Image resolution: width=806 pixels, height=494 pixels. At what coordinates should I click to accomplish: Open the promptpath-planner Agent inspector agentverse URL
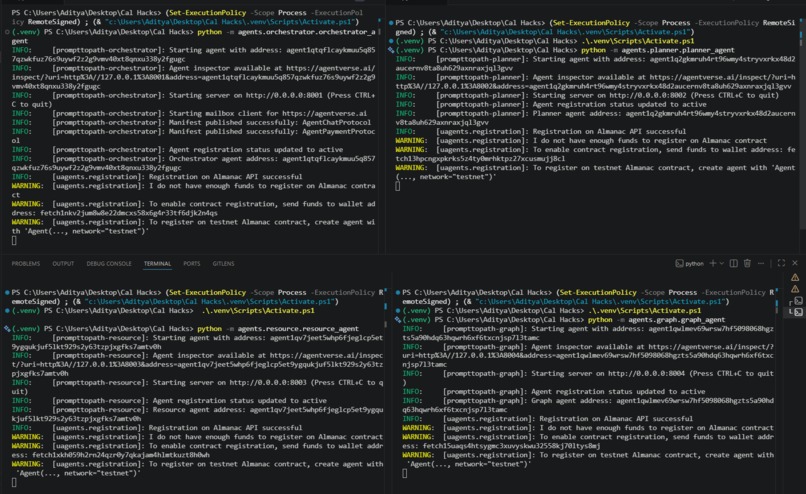click(x=595, y=82)
